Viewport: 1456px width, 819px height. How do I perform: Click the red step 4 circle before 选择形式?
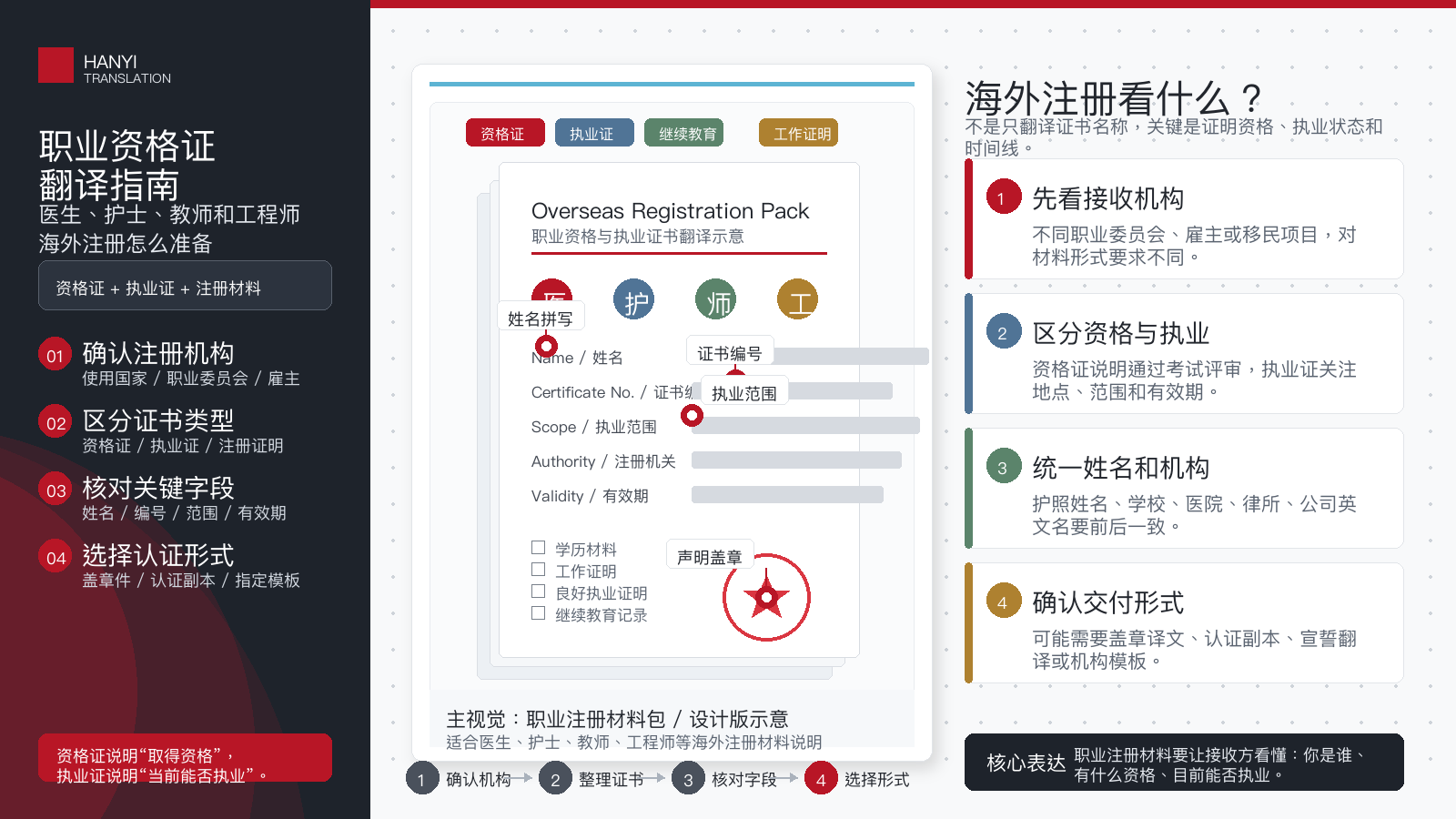(821, 779)
